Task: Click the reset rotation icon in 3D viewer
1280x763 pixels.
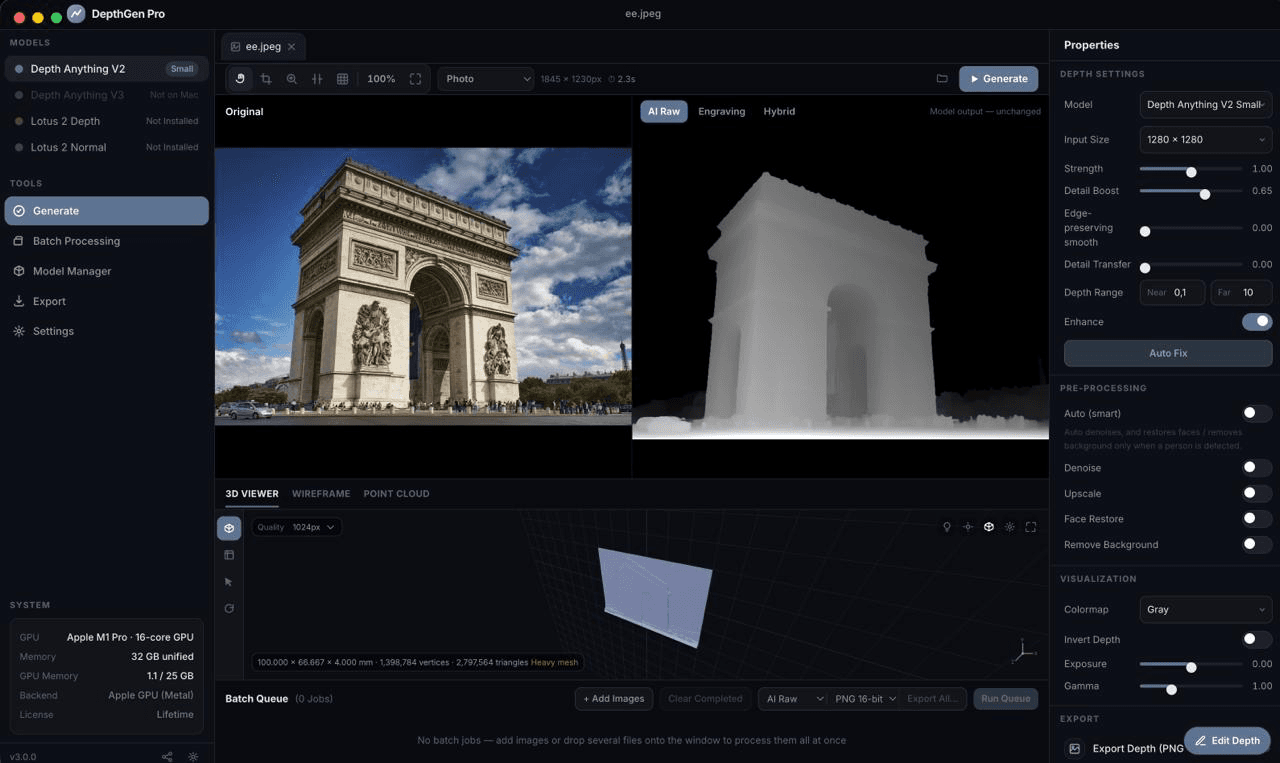Action: (229, 608)
